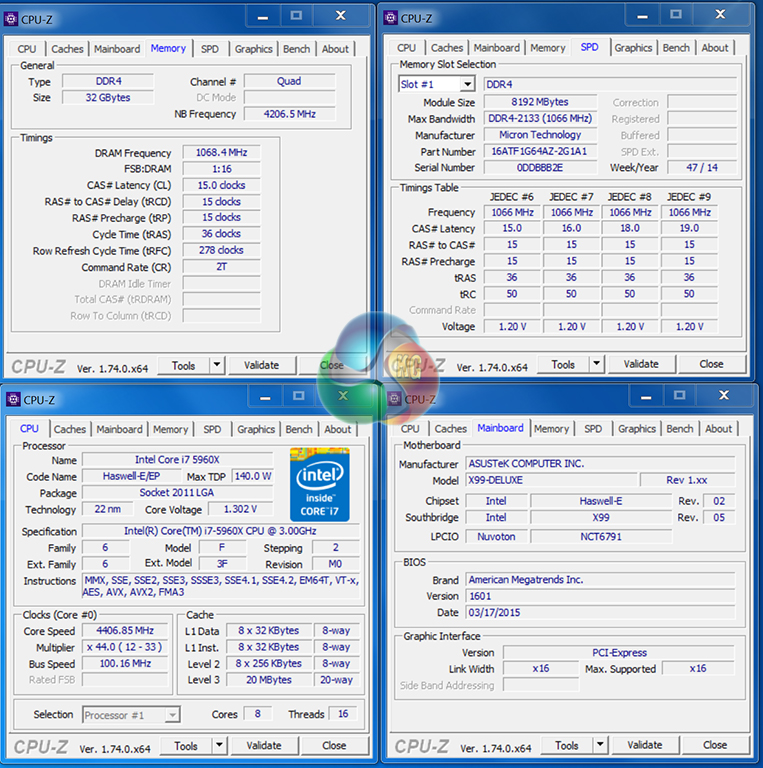Click Validate button in CPU window
The width and height of the screenshot is (763, 768).
pos(264,745)
